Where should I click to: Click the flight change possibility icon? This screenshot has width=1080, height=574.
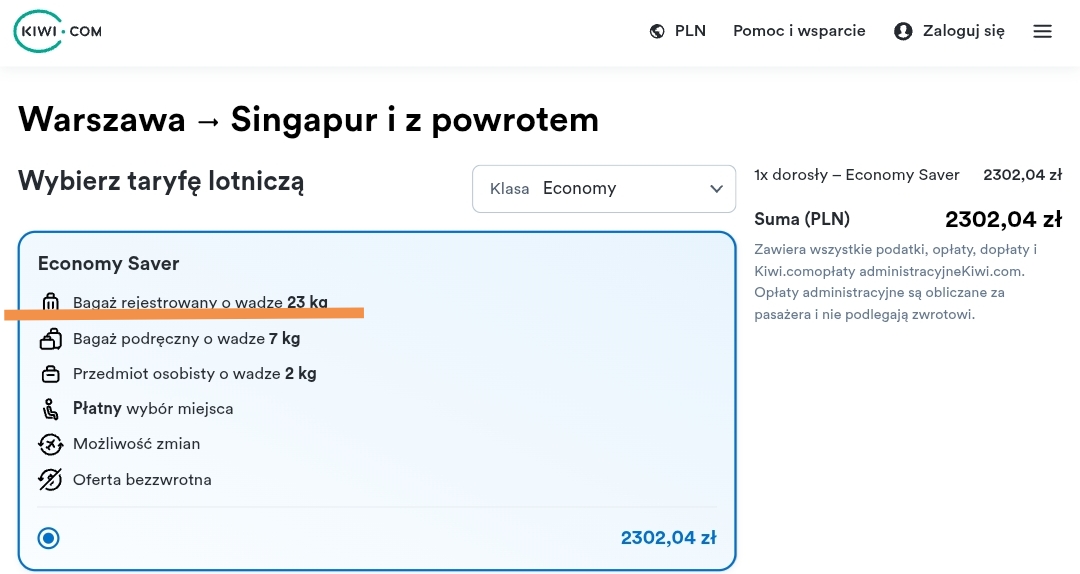(50, 444)
